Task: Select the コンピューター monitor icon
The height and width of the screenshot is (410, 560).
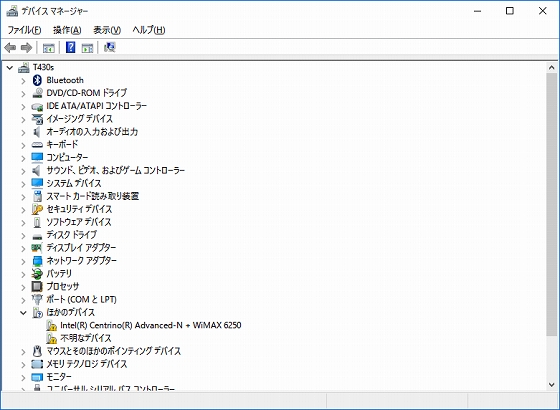Action: click(37, 158)
